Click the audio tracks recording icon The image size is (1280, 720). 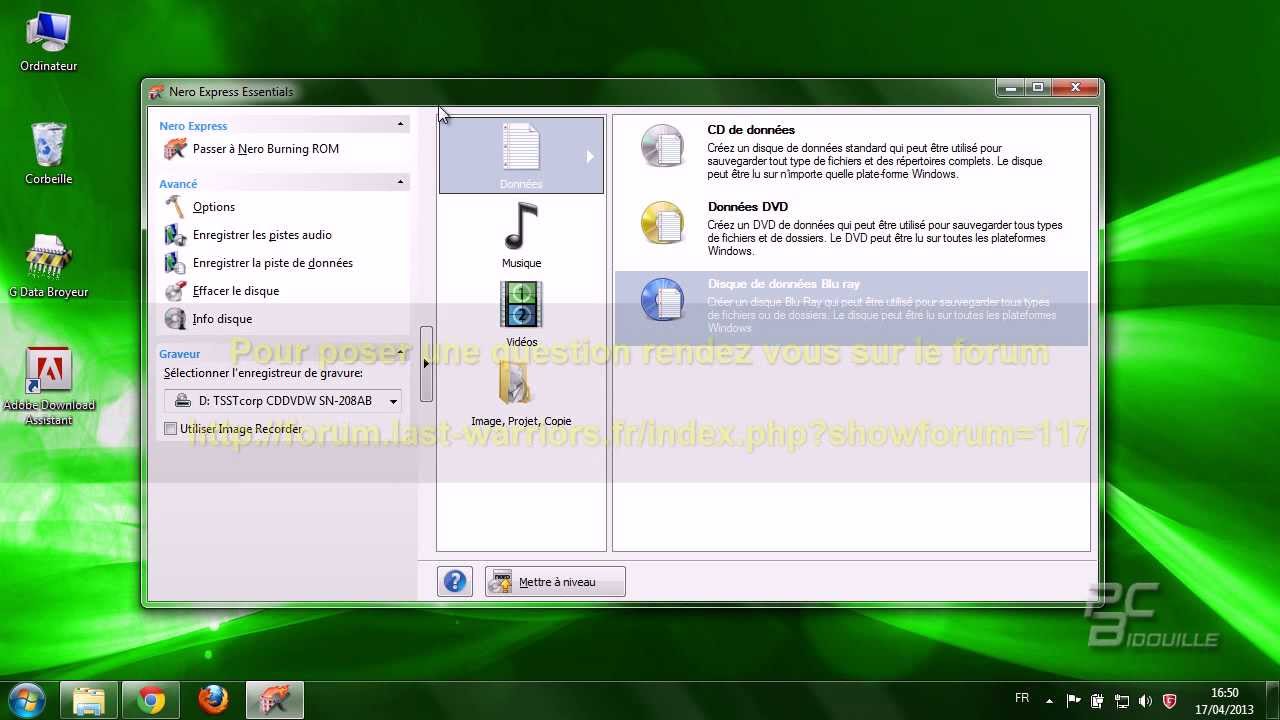(175, 235)
